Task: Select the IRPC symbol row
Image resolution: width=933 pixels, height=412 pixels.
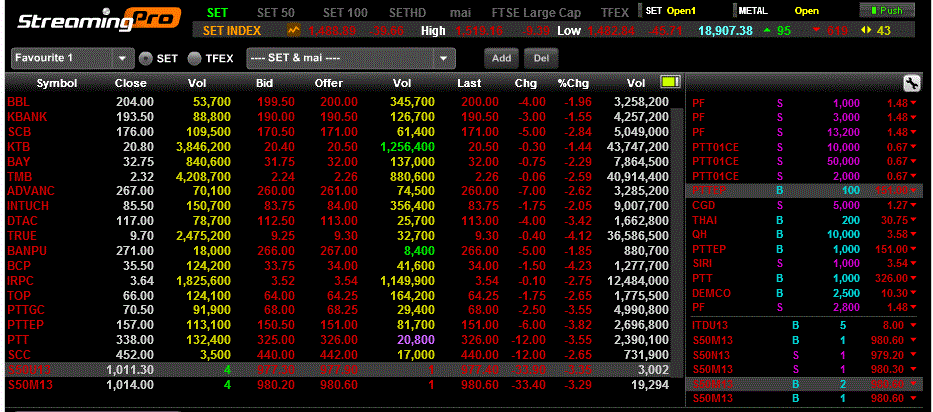Action: (338, 280)
